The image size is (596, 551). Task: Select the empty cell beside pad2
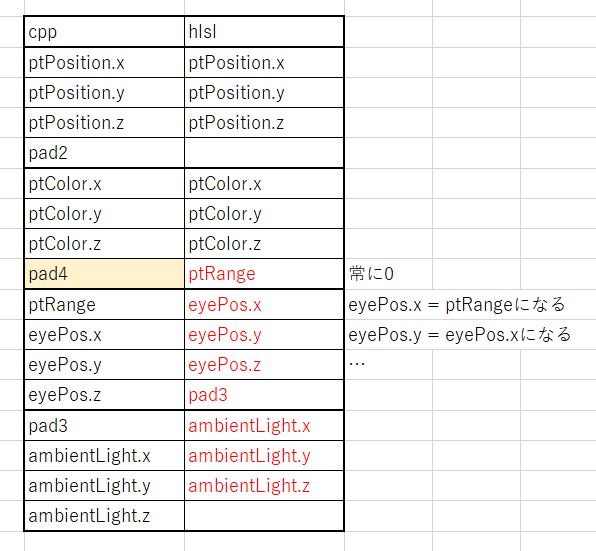point(264,153)
